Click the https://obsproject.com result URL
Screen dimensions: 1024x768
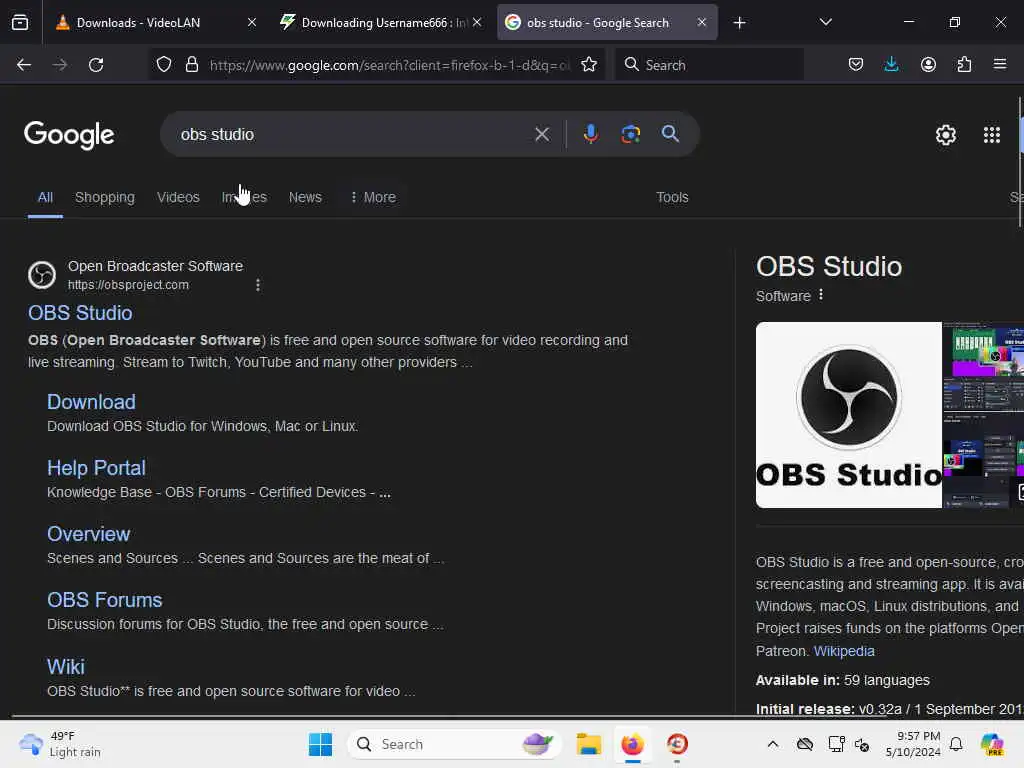(x=128, y=285)
